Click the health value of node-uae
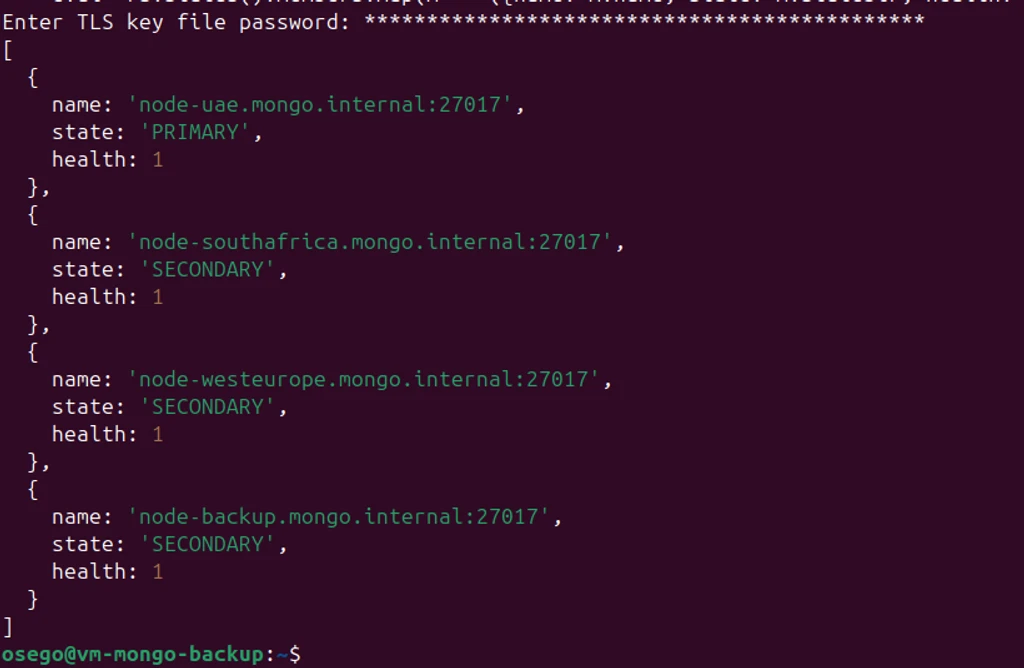The image size is (1024, 668). (157, 160)
